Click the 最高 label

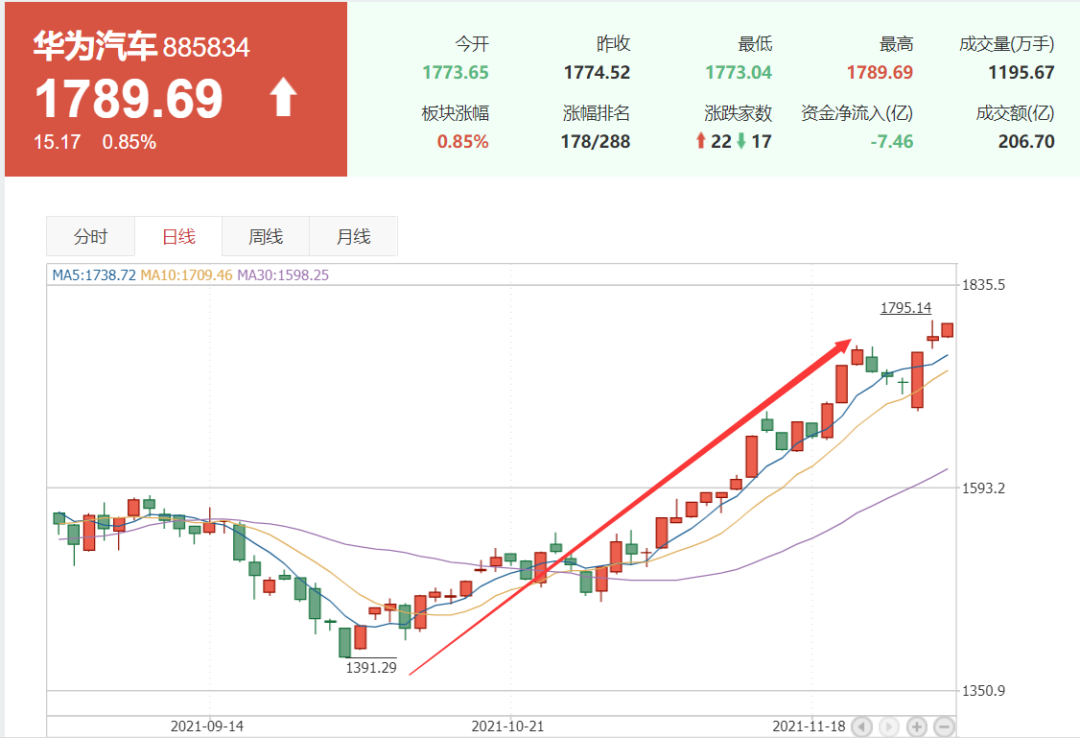pos(896,44)
